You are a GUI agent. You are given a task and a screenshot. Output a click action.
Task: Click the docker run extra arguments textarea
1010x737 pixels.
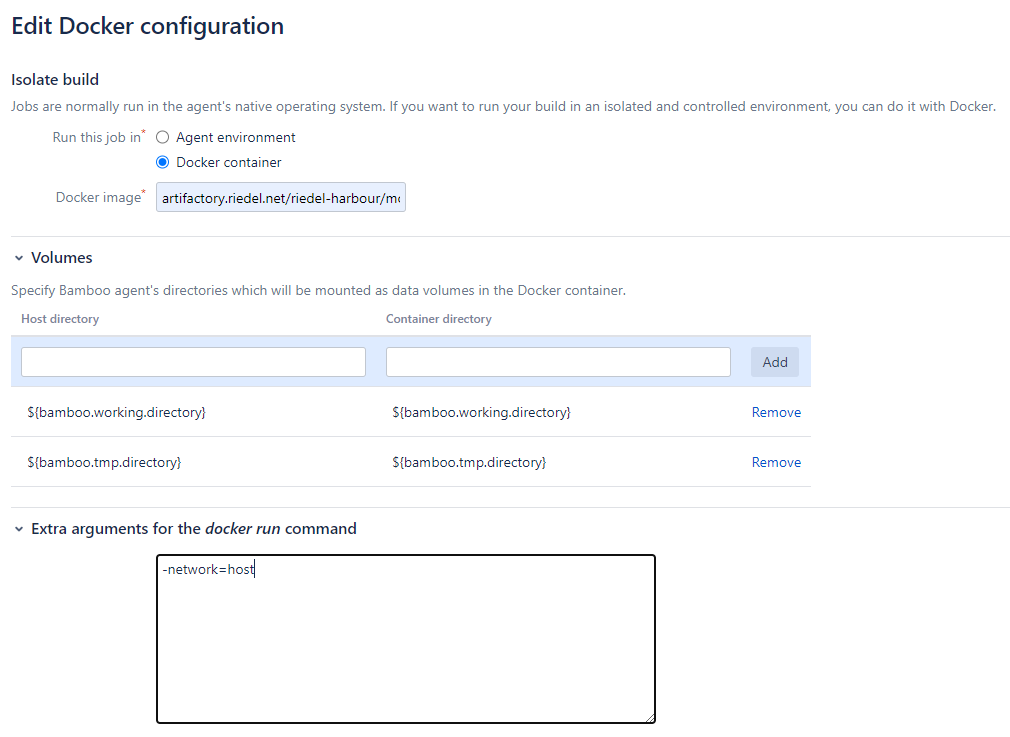pyautogui.click(x=406, y=639)
